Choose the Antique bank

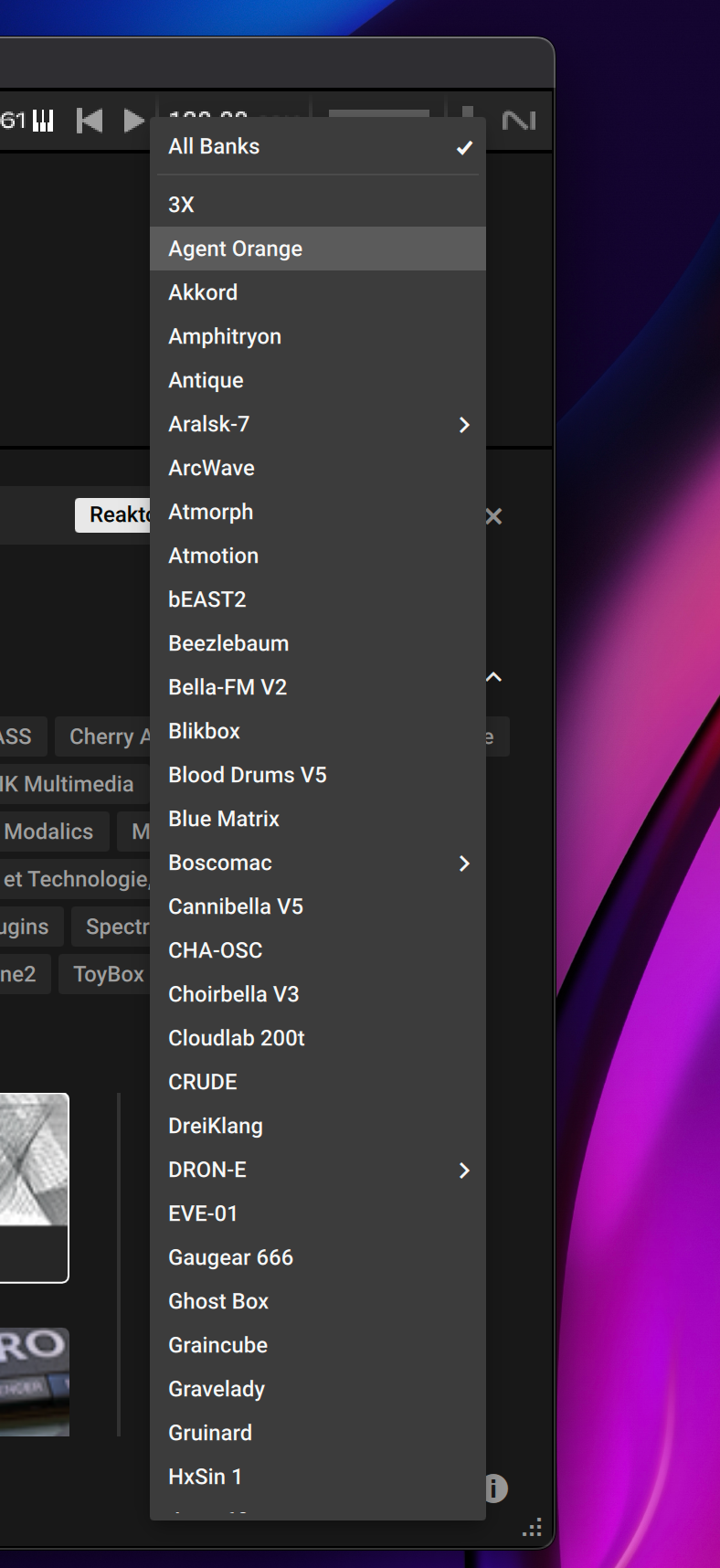[x=317, y=380]
